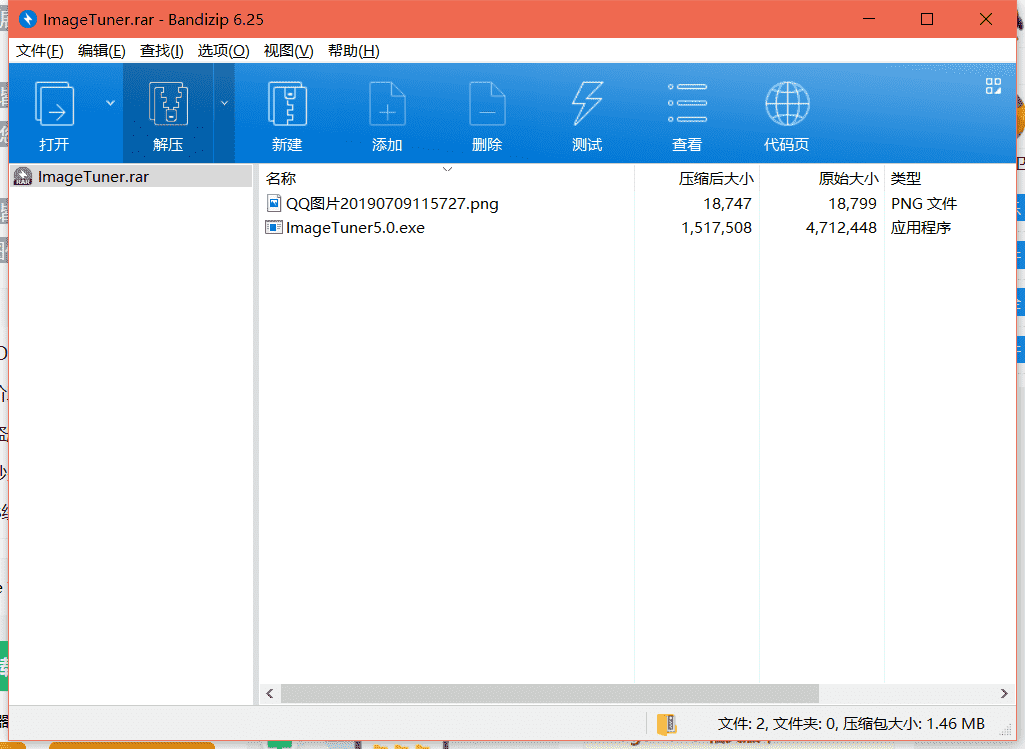Click compressed size 1,517,508 cell
Image resolution: width=1025 pixels, height=749 pixels.
[x=716, y=228]
